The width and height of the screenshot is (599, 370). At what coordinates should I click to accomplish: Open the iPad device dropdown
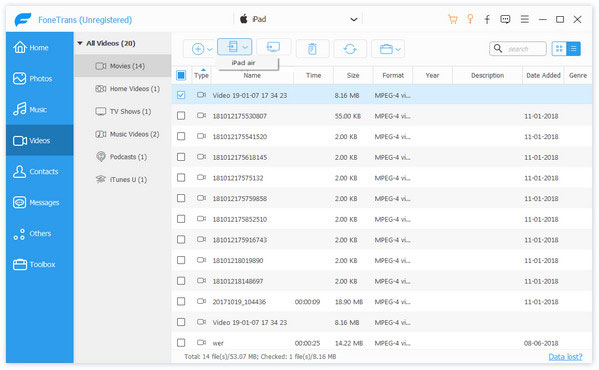[x=298, y=19]
